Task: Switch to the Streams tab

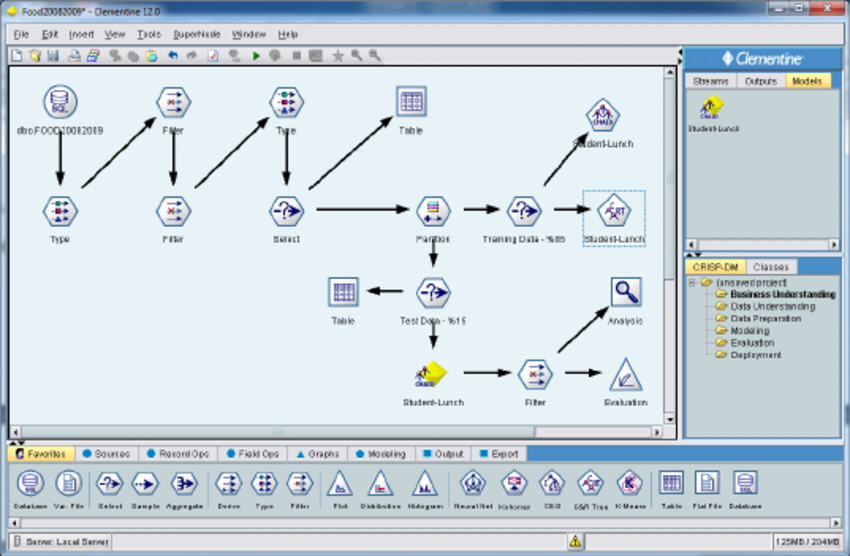Action: pyautogui.click(x=710, y=81)
